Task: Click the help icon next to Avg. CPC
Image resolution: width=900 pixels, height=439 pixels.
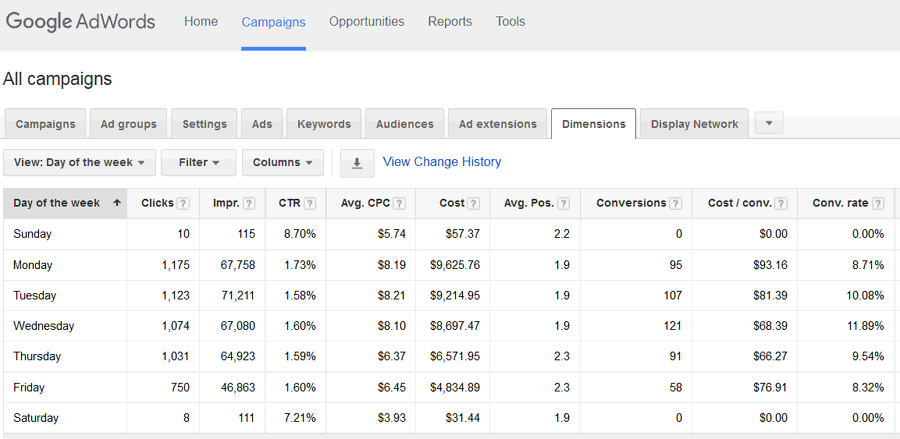Action: point(399,203)
